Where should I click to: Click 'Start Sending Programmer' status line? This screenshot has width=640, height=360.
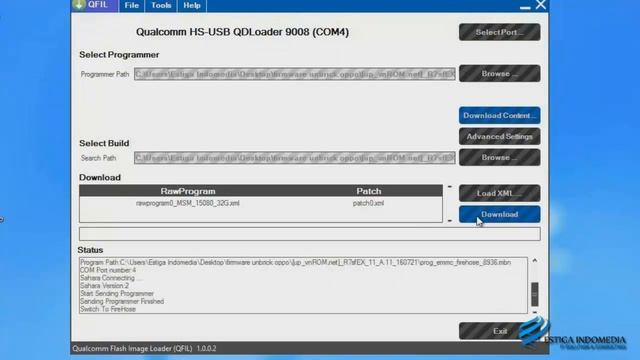click(117, 294)
